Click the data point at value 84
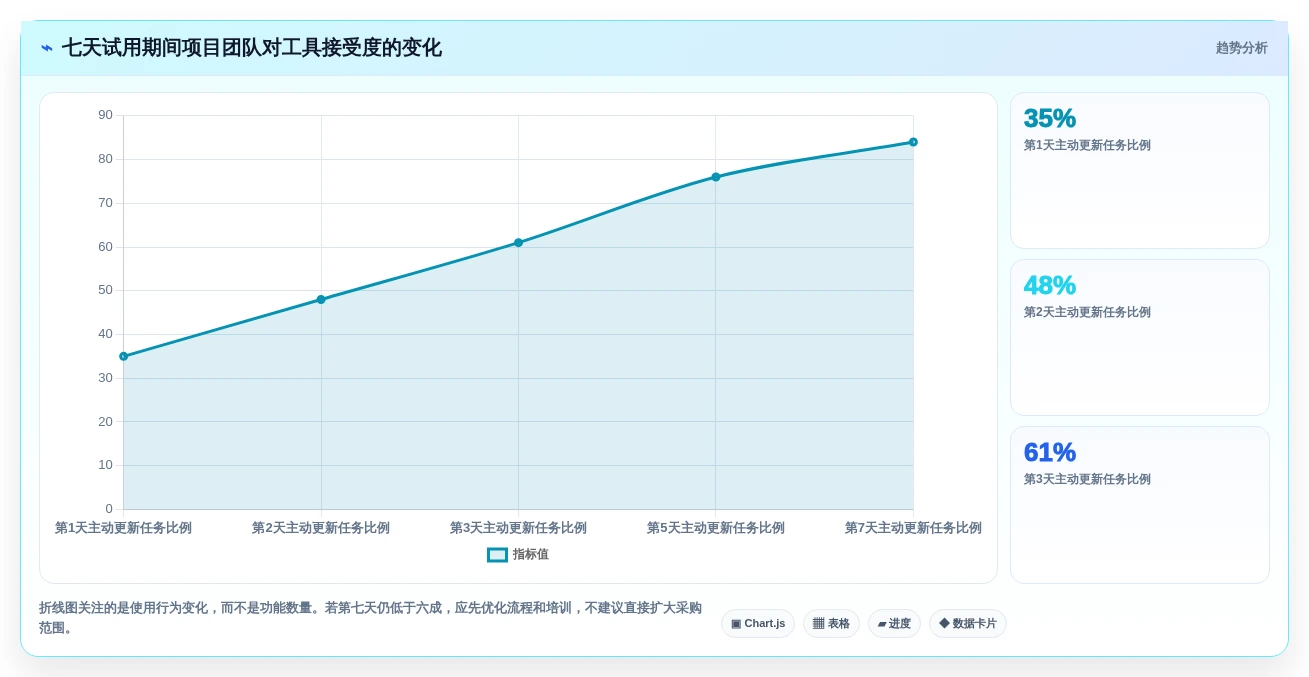This screenshot has width=1309, height=677. tap(913, 142)
